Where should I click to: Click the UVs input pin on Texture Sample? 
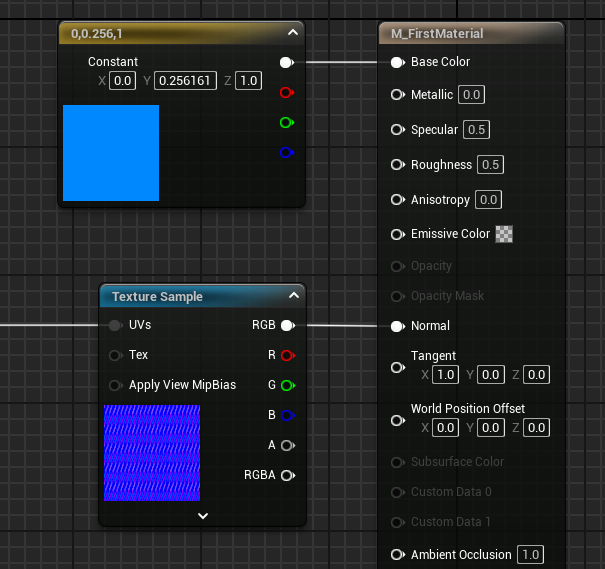tap(115, 325)
